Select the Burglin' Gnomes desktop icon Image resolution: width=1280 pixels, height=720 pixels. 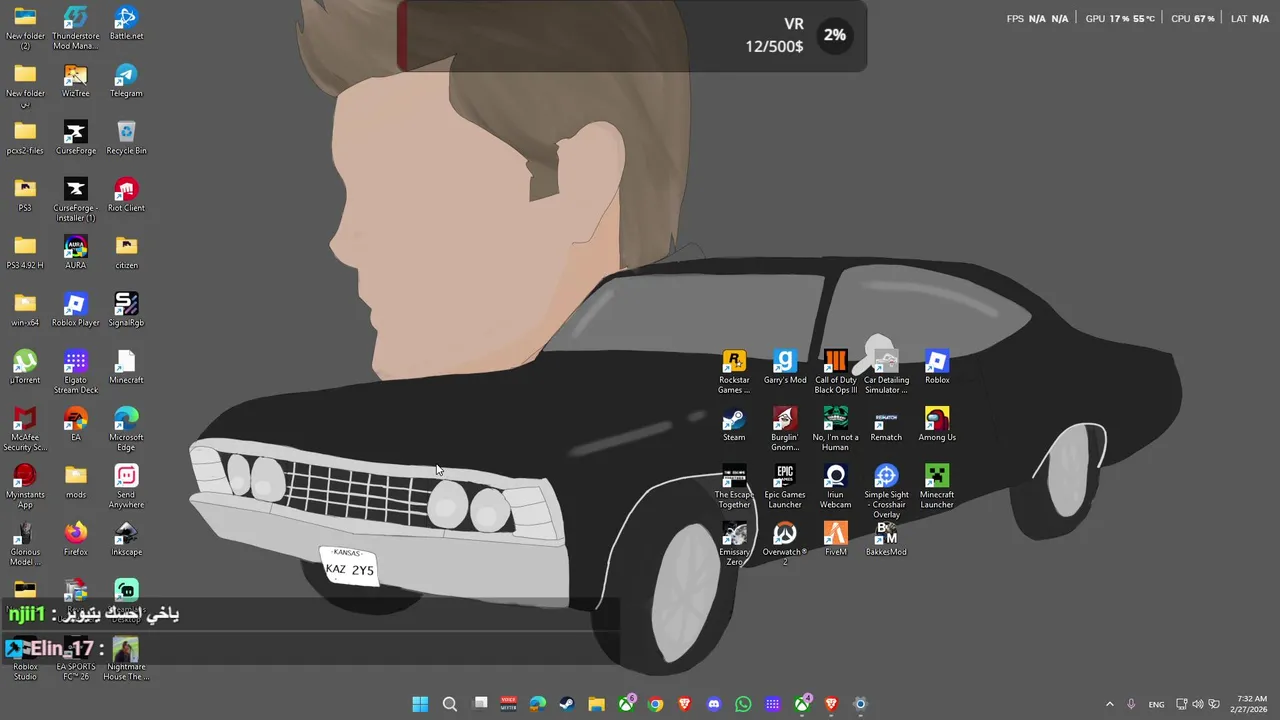785,429
